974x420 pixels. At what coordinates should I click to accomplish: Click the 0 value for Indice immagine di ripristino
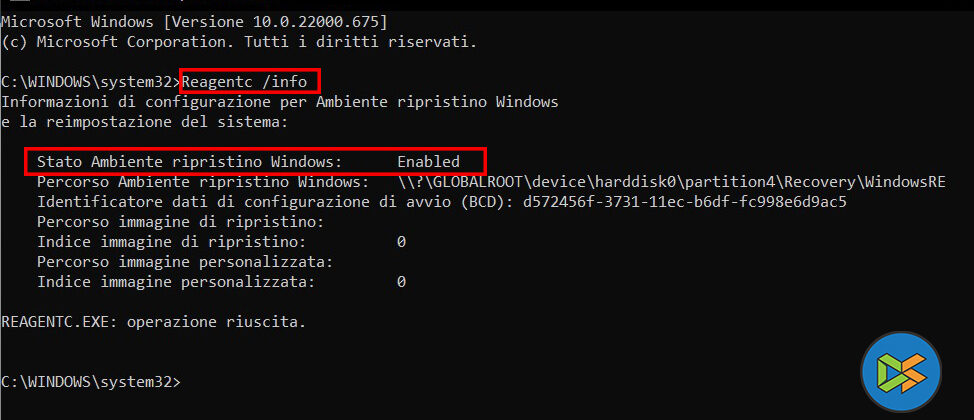401,242
